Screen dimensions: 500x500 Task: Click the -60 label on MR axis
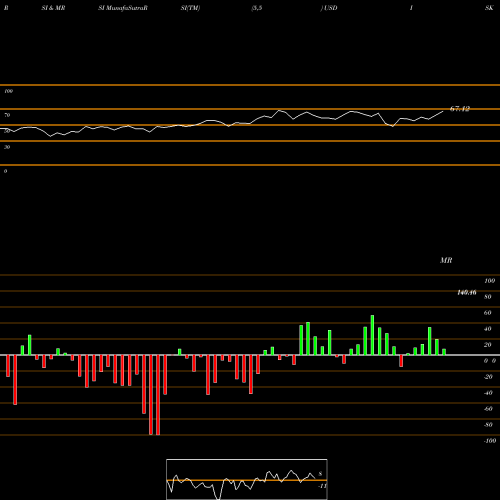(x=488, y=409)
